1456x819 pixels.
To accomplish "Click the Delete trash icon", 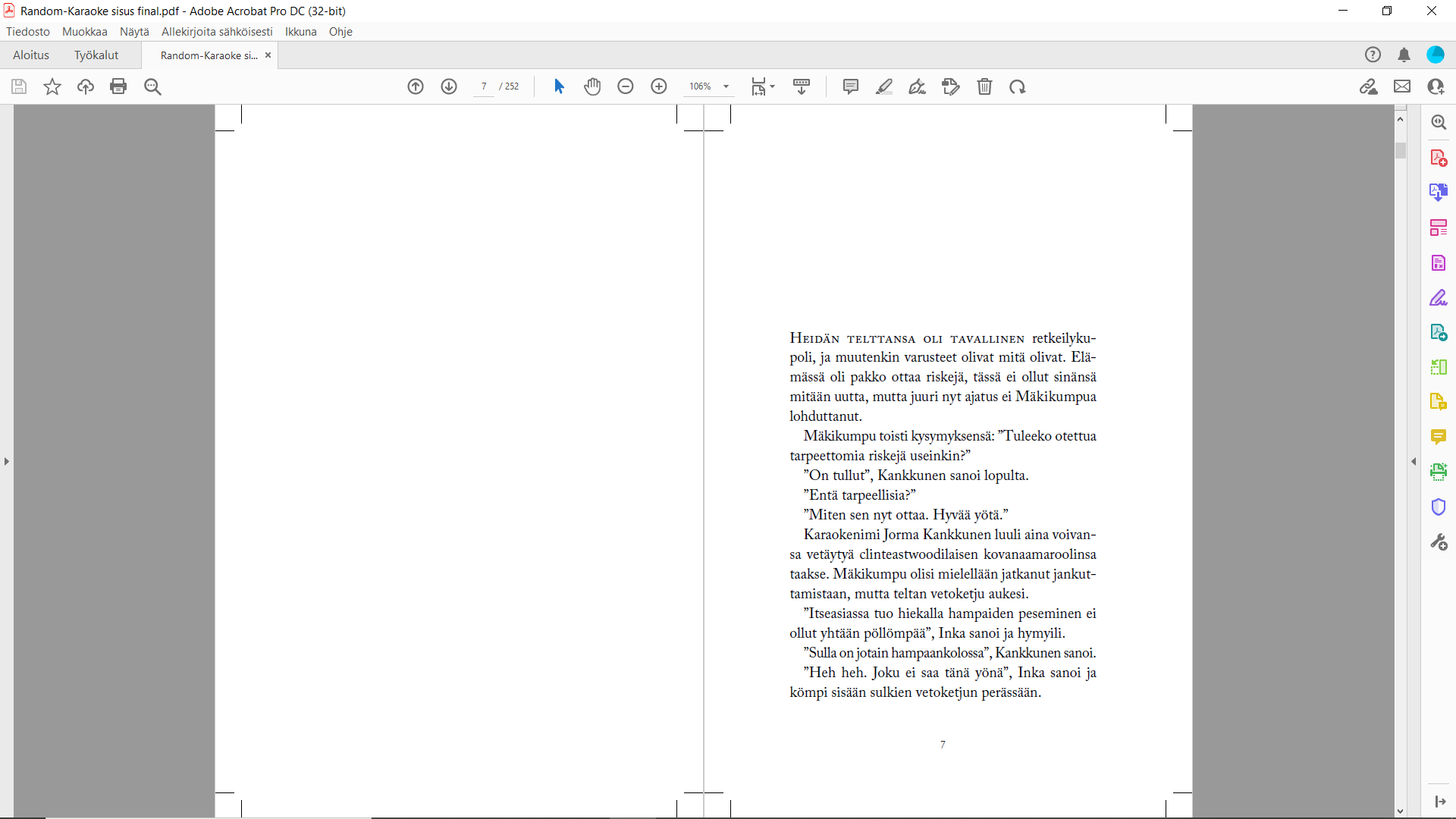I will click(x=984, y=86).
